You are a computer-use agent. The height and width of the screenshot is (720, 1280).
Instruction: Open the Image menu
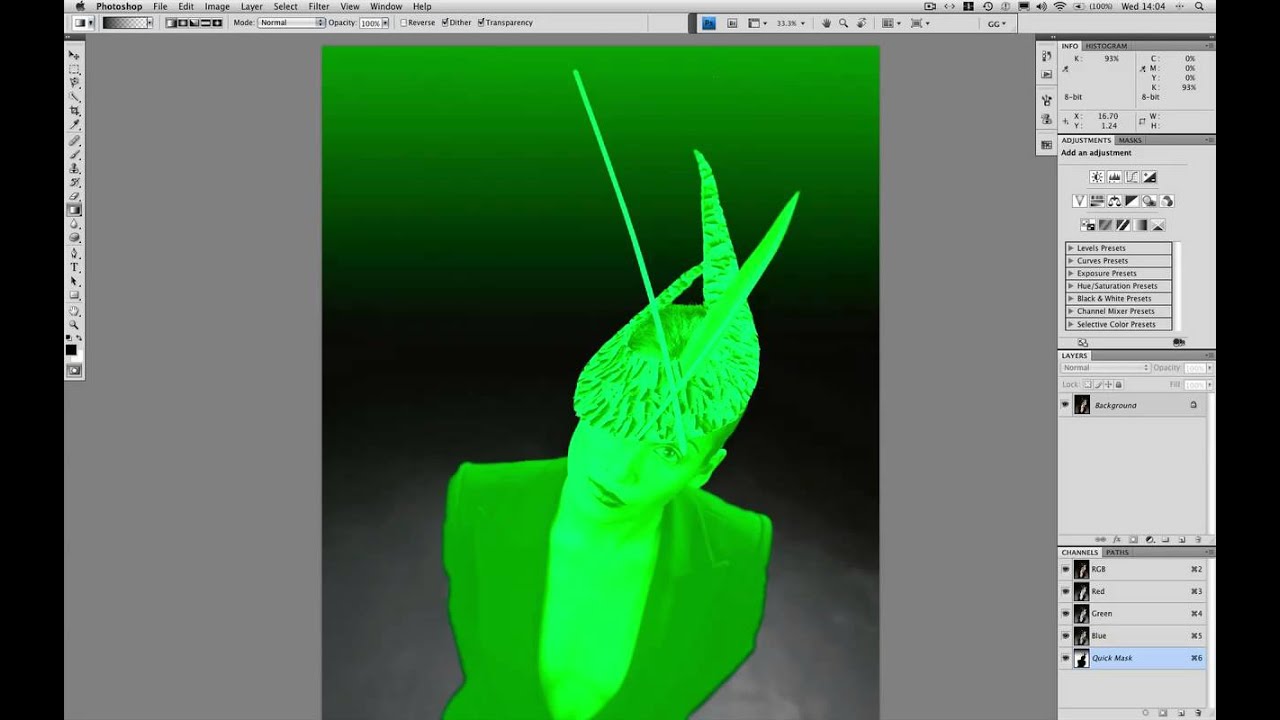click(x=217, y=6)
